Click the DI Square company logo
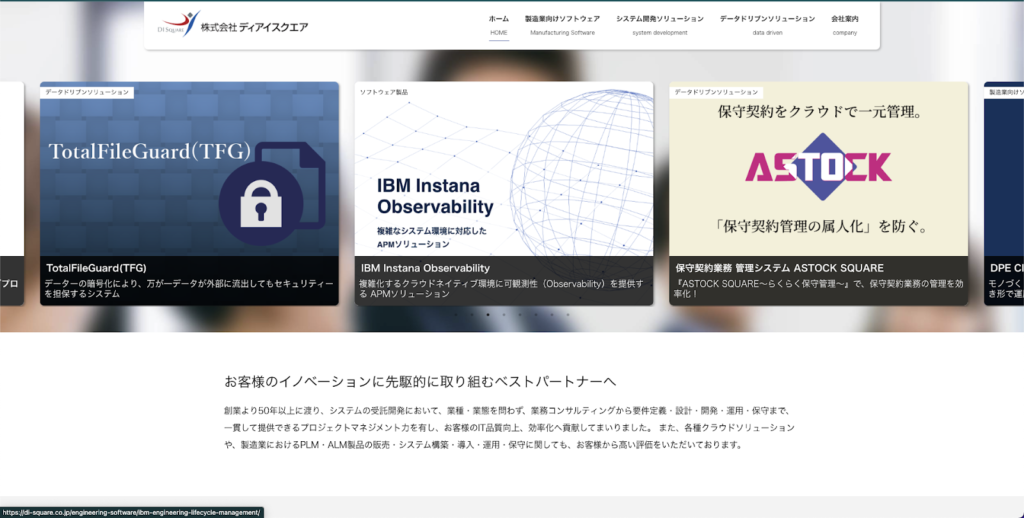Image resolution: width=1024 pixels, height=518 pixels. (232, 25)
